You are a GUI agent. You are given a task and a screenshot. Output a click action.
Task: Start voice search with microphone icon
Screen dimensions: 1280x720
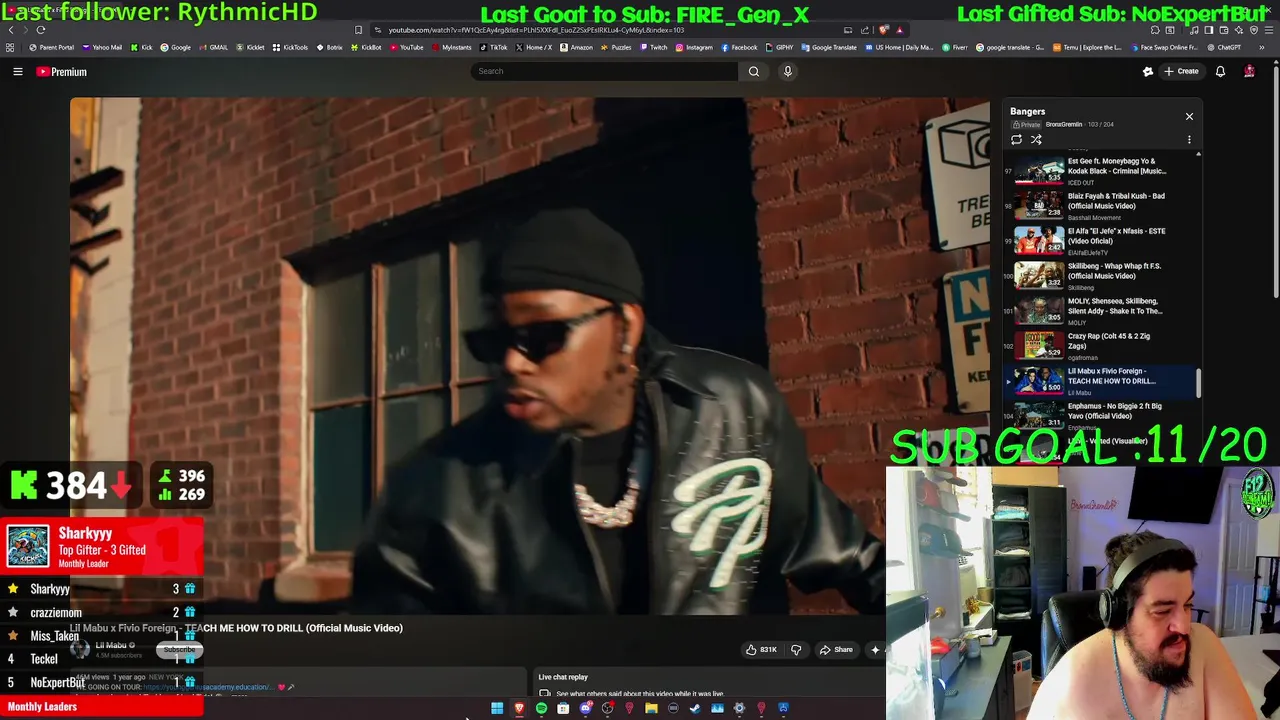click(x=788, y=71)
